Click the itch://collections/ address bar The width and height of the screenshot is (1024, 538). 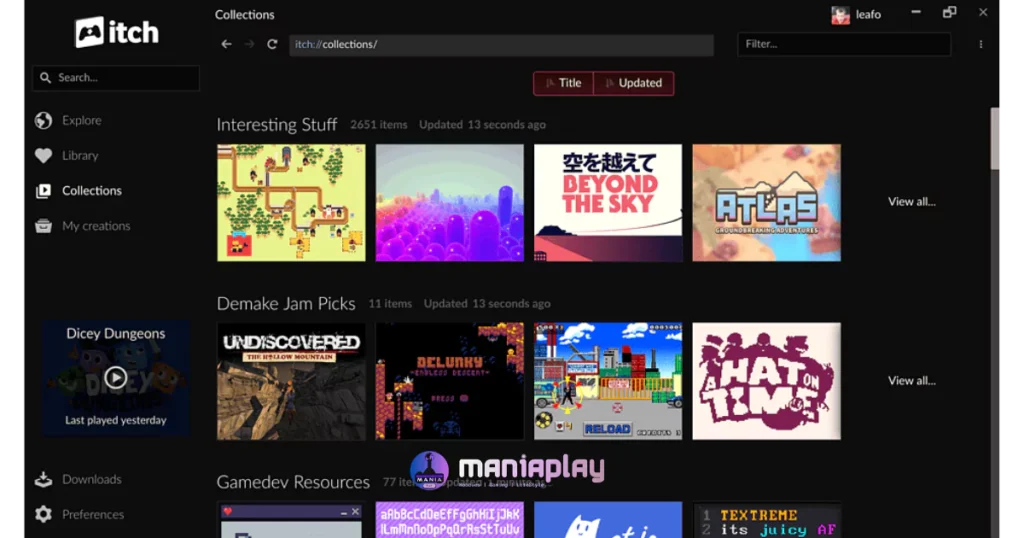(x=501, y=44)
